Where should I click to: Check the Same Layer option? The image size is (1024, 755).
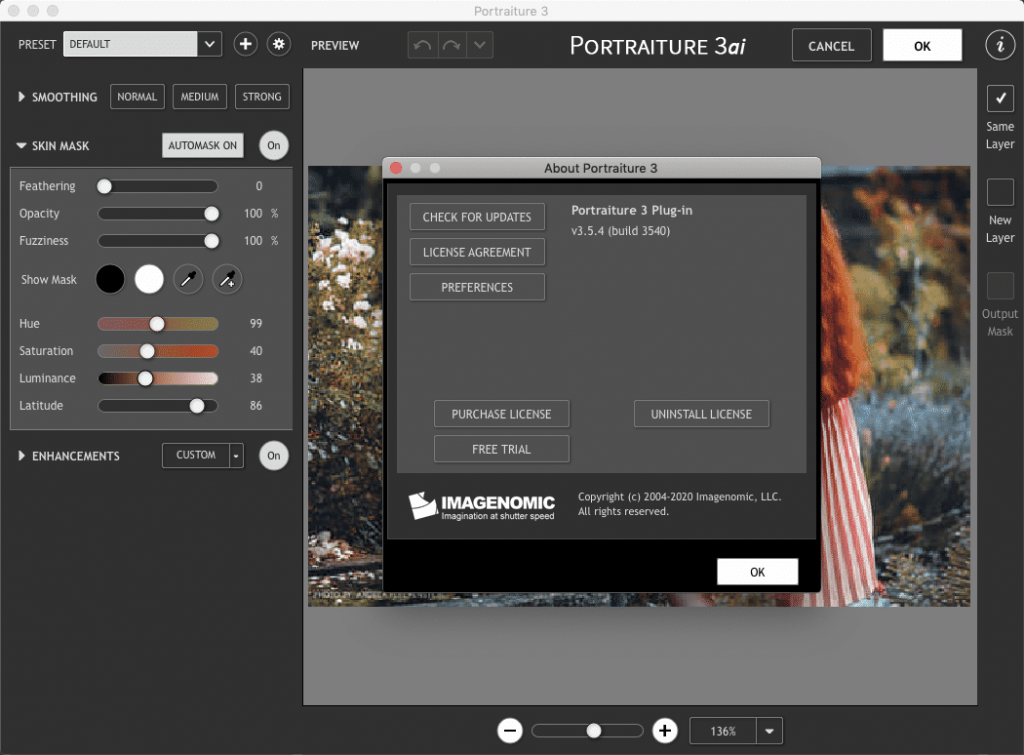(1000, 99)
